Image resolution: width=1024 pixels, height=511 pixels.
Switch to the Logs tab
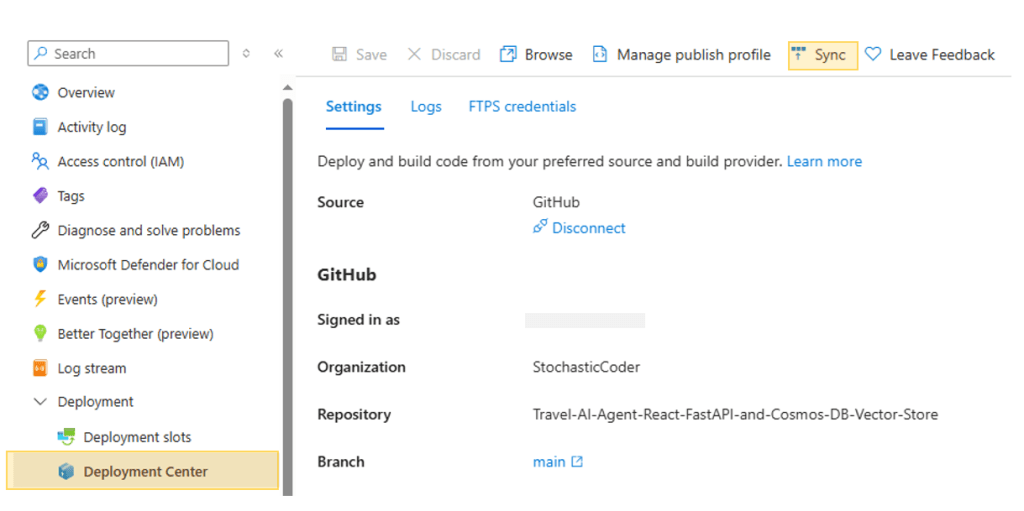425,107
